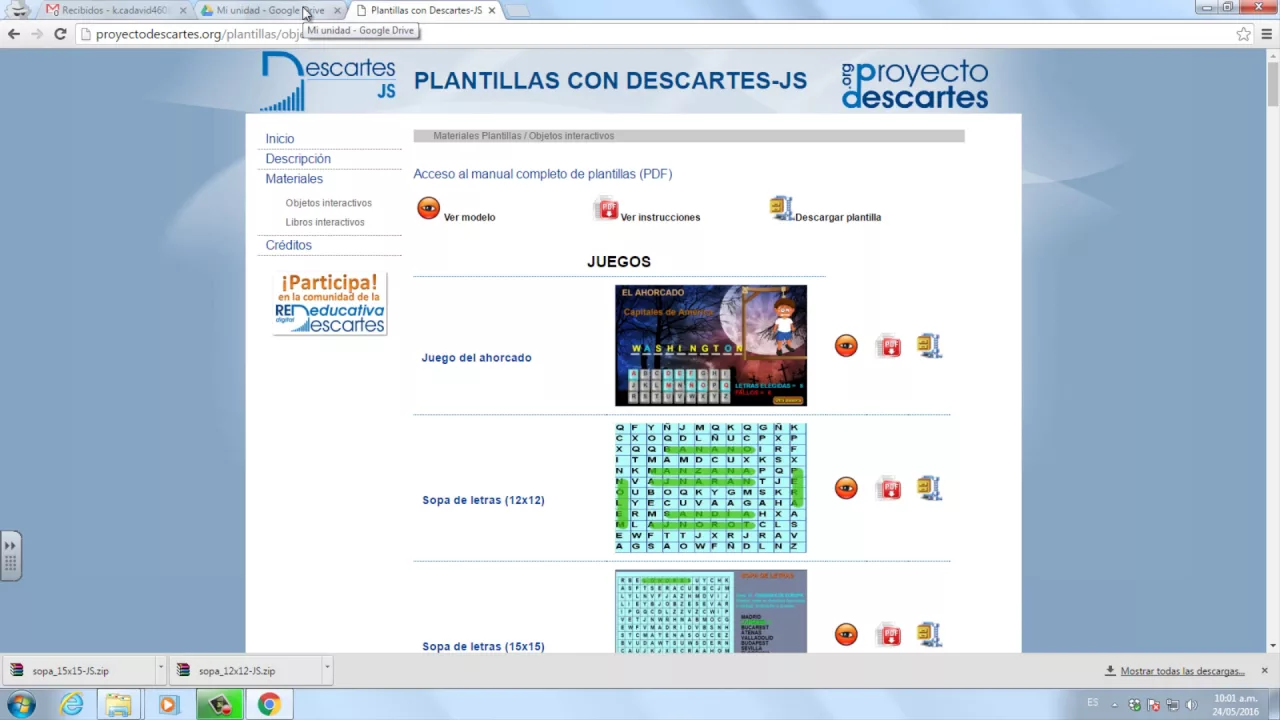View model of Sopa de letras (12x12)
The image size is (1280, 720).
point(846,488)
